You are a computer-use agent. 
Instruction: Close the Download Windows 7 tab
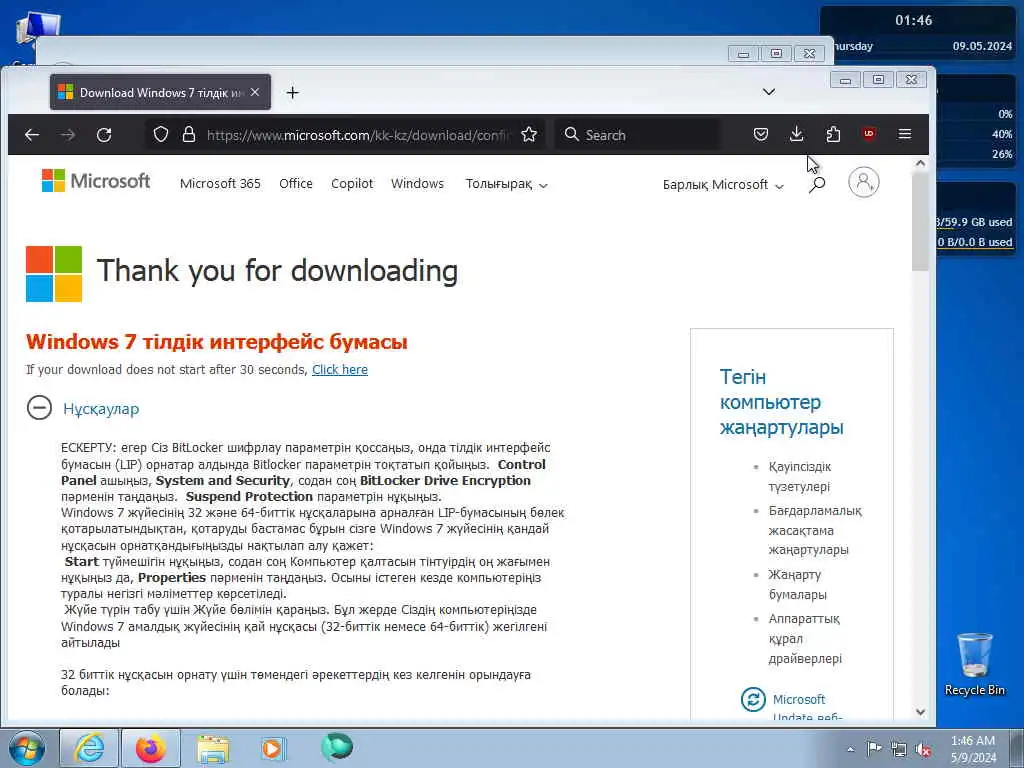[255, 92]
